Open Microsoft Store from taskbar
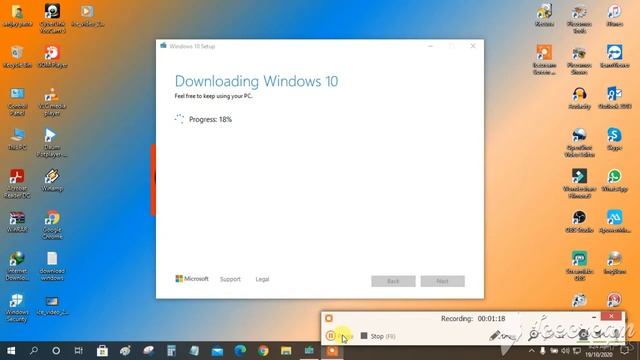Image resolution: width=640 pixels, height=360 pixels. (x=102, y=351)
